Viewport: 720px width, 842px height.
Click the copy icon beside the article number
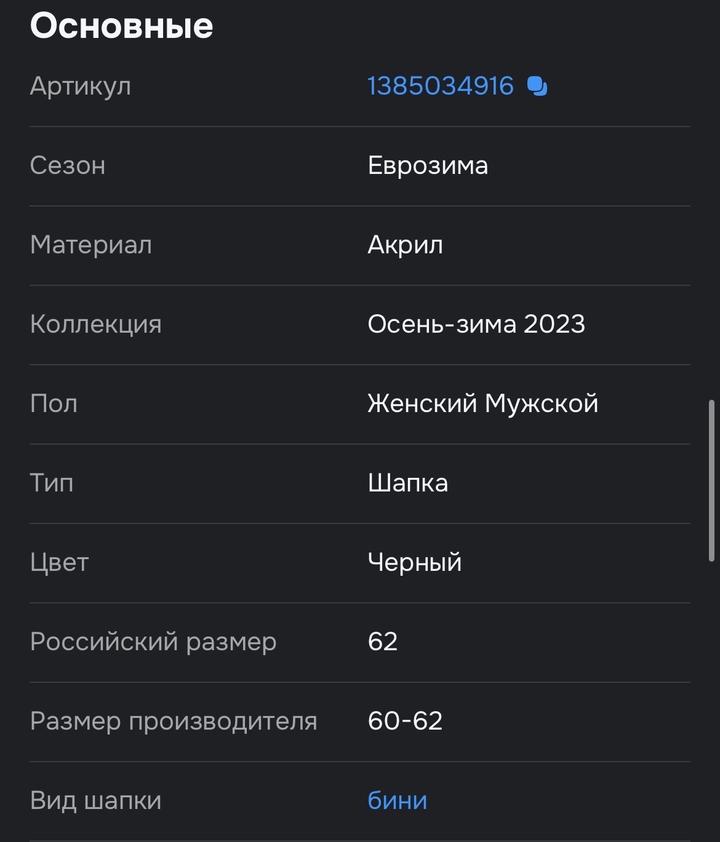537,87
